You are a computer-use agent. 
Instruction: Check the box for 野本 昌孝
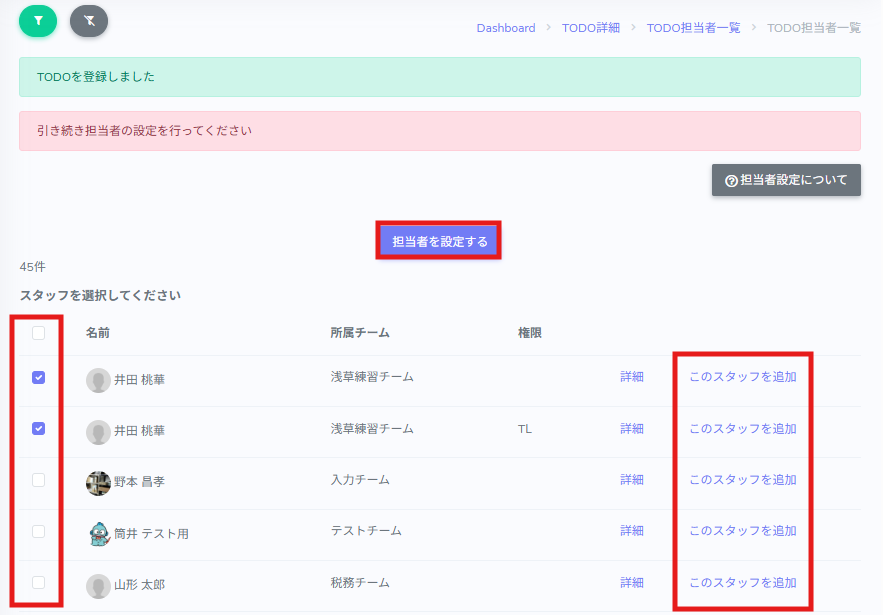(38, 480)
